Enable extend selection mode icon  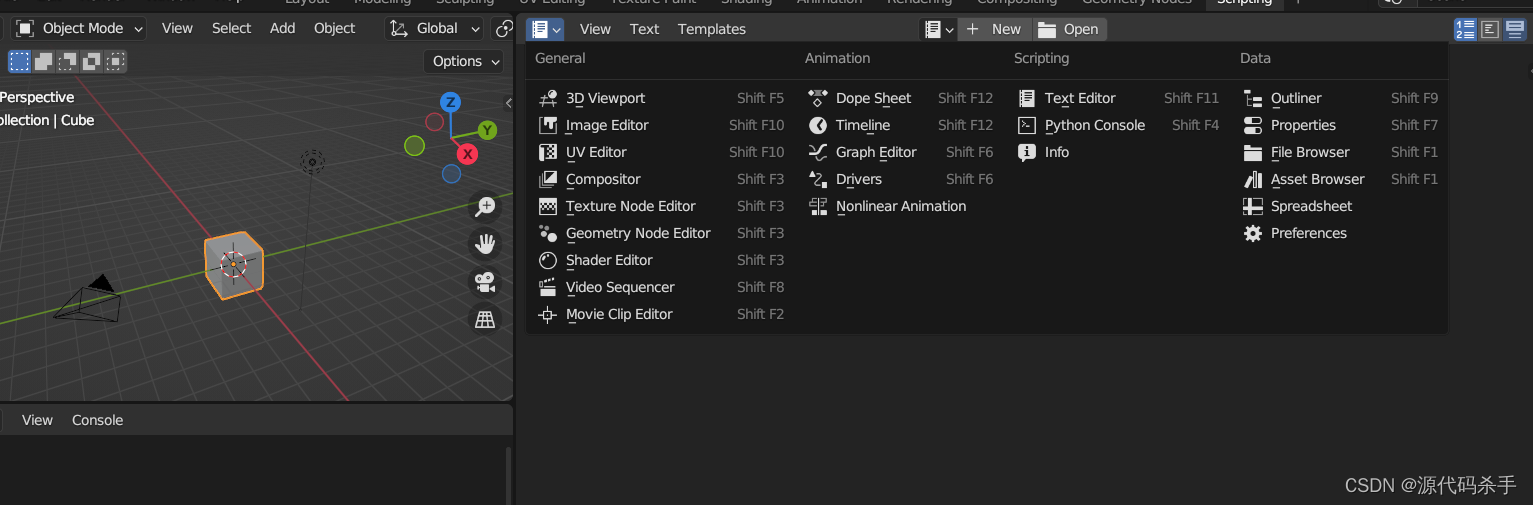pyautogui.click(x=44, y=62)
